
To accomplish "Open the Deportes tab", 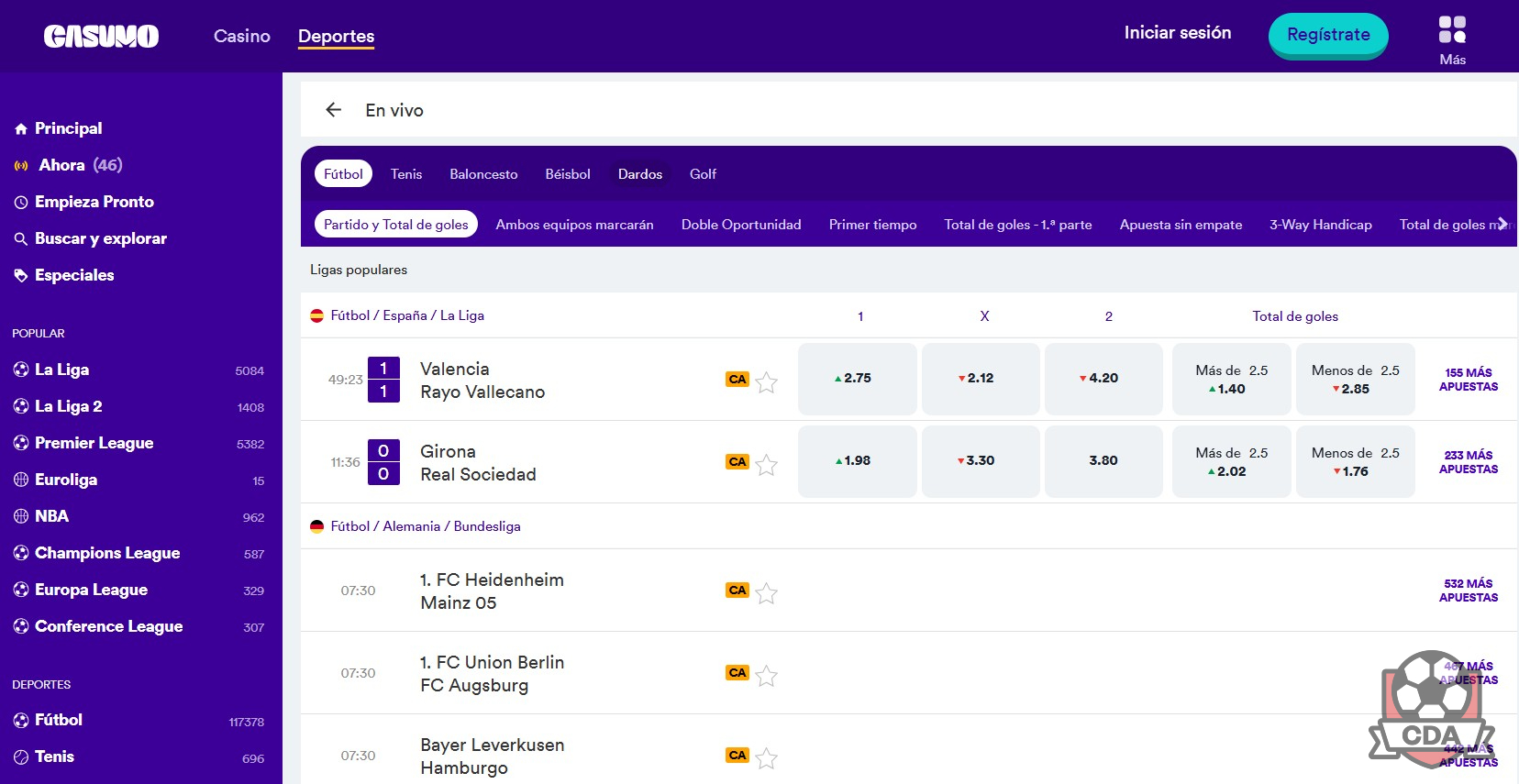I will [x=336, y=36].
